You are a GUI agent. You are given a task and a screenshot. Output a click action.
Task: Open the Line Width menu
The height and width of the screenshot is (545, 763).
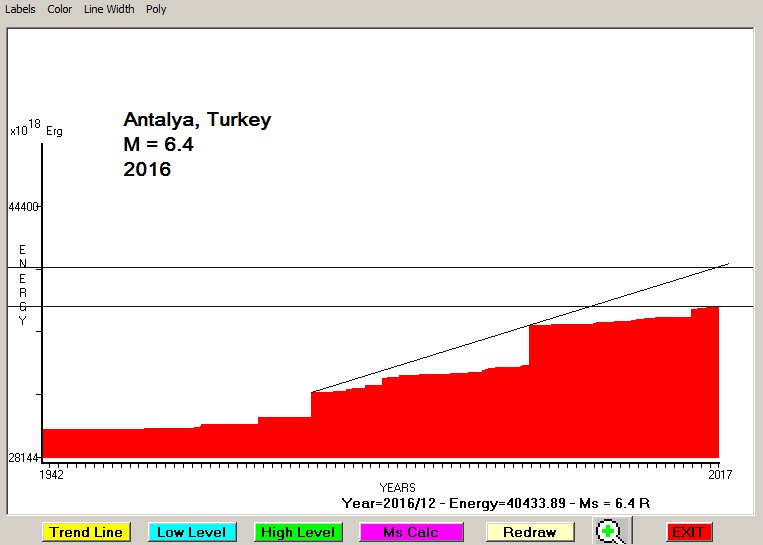pos(108,9)
